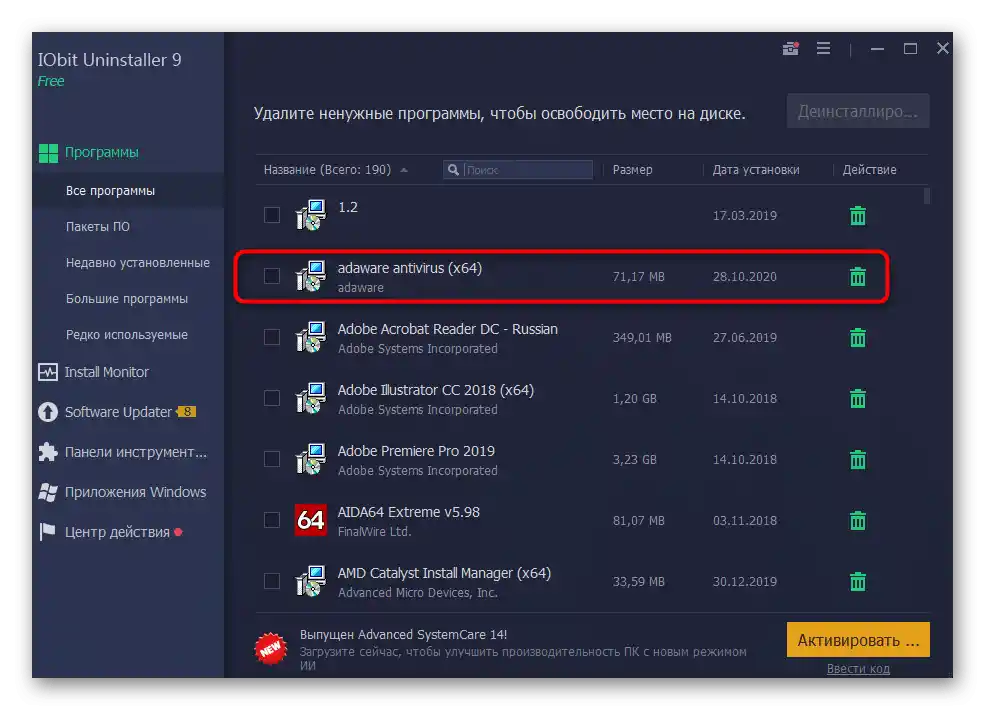Click the puzzle-piece toolbars icon

click(48, 452)
